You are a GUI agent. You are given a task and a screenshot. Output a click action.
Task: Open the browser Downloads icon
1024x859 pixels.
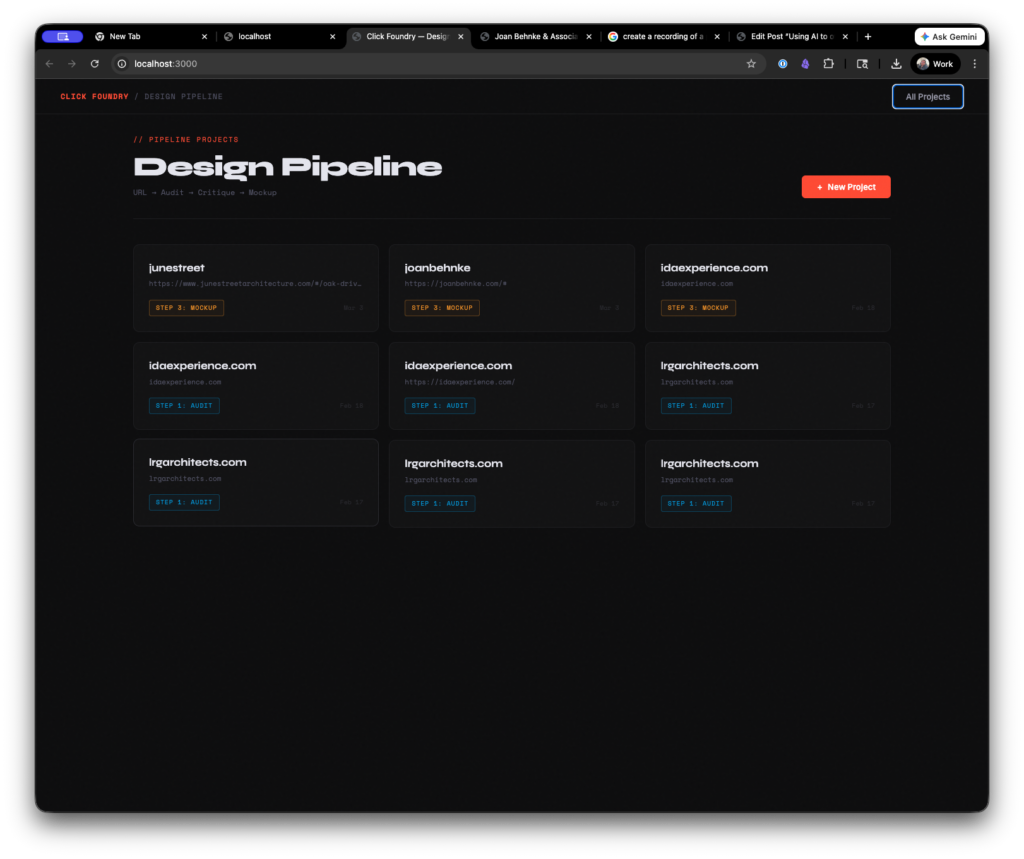[896, 64]
